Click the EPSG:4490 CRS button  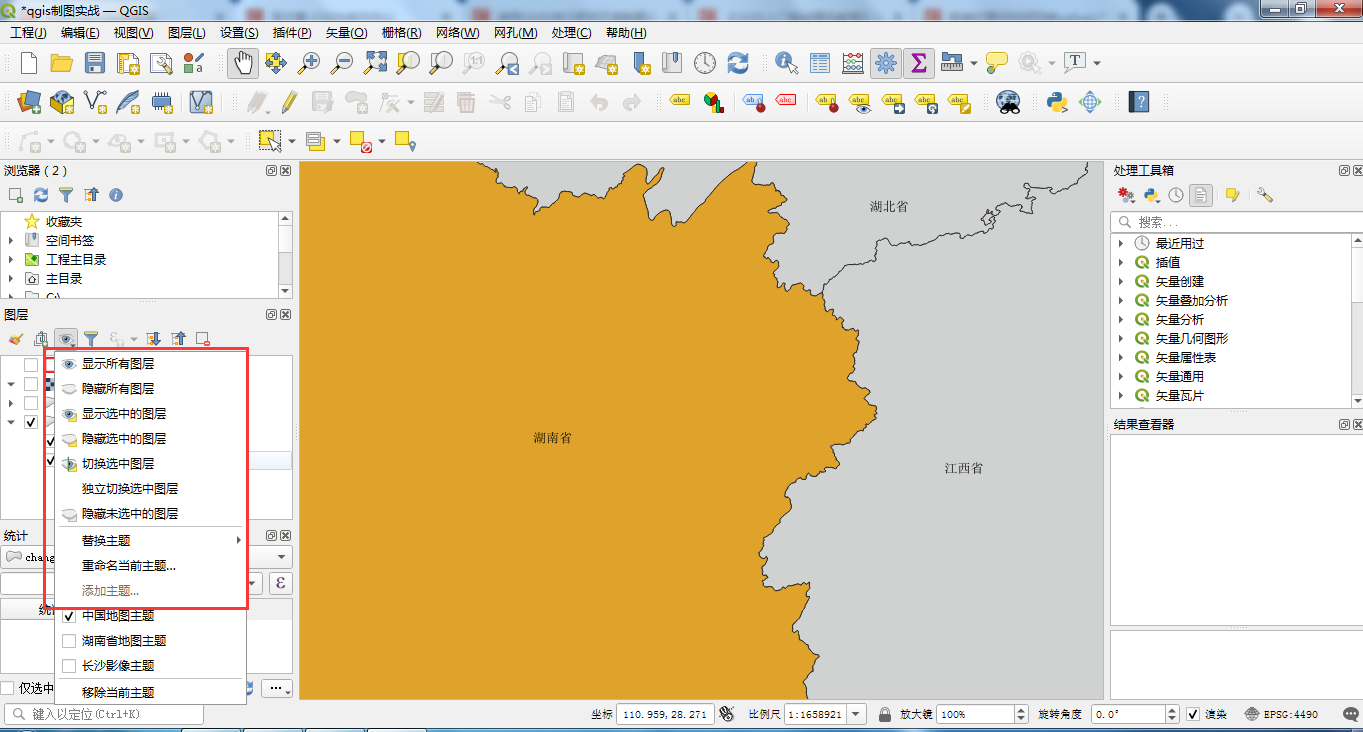pos(1282,714)
